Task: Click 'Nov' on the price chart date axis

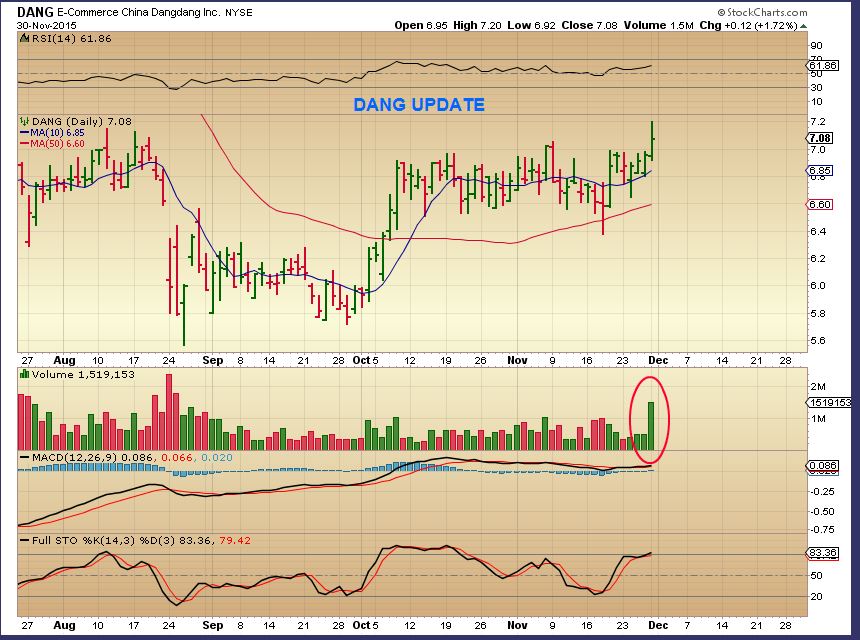Action: click(517, 360)
